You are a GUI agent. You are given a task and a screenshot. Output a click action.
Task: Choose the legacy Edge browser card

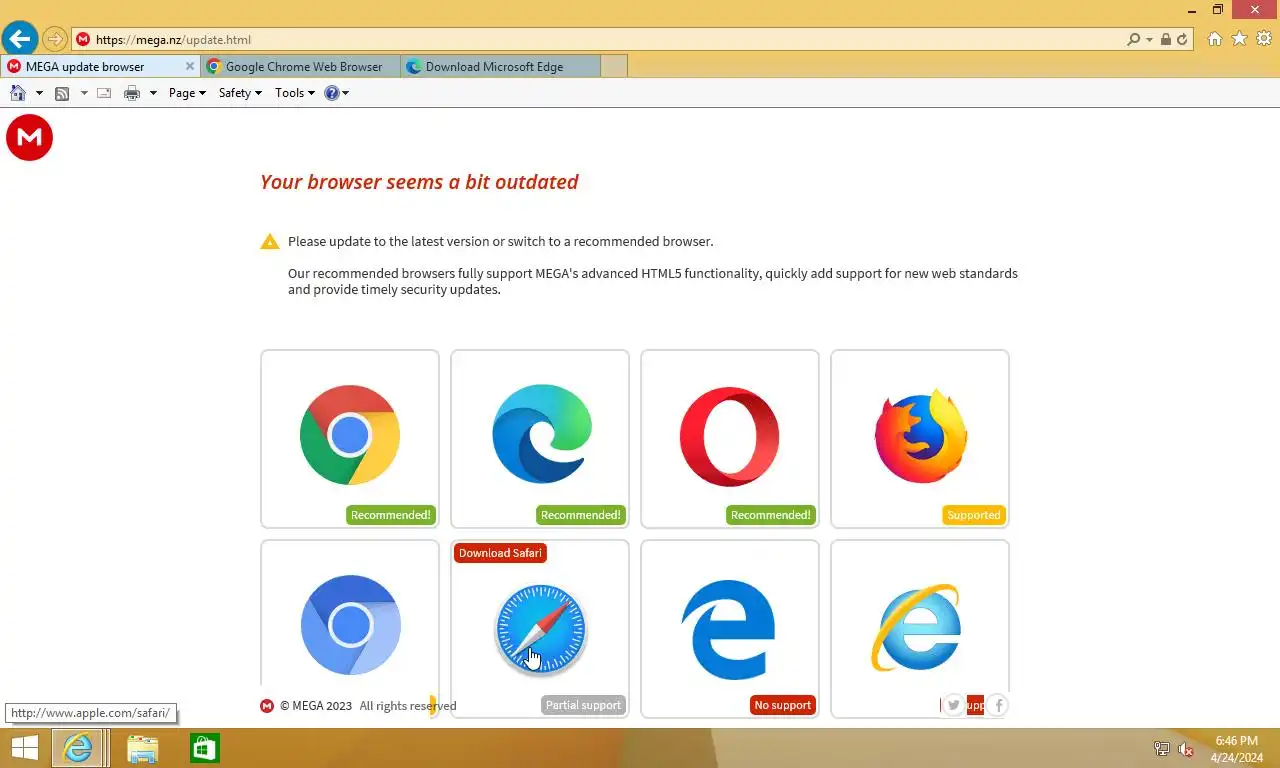coord(730,629)
